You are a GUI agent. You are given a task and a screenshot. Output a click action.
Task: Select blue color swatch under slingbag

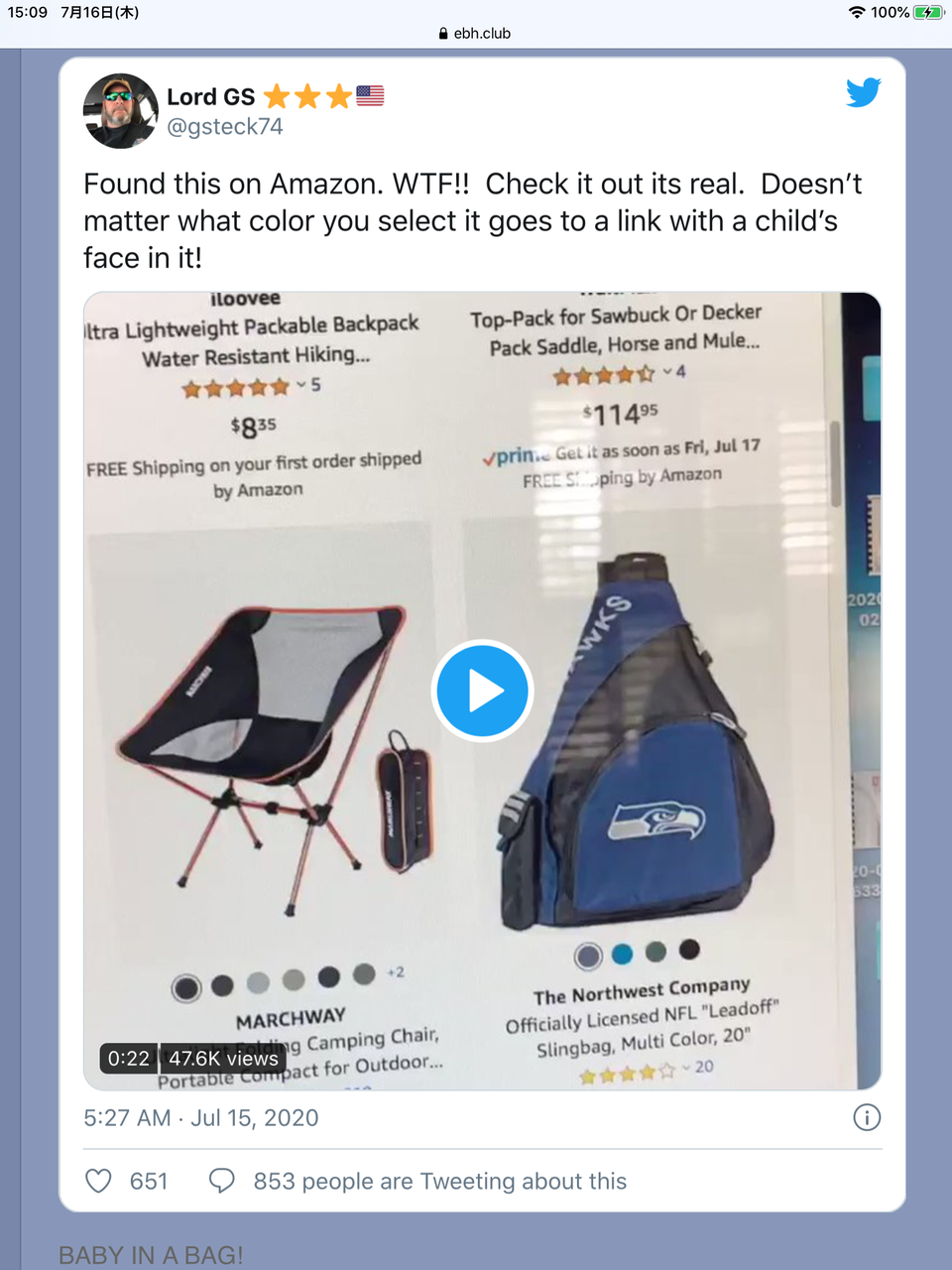click(x=622, y=954)
